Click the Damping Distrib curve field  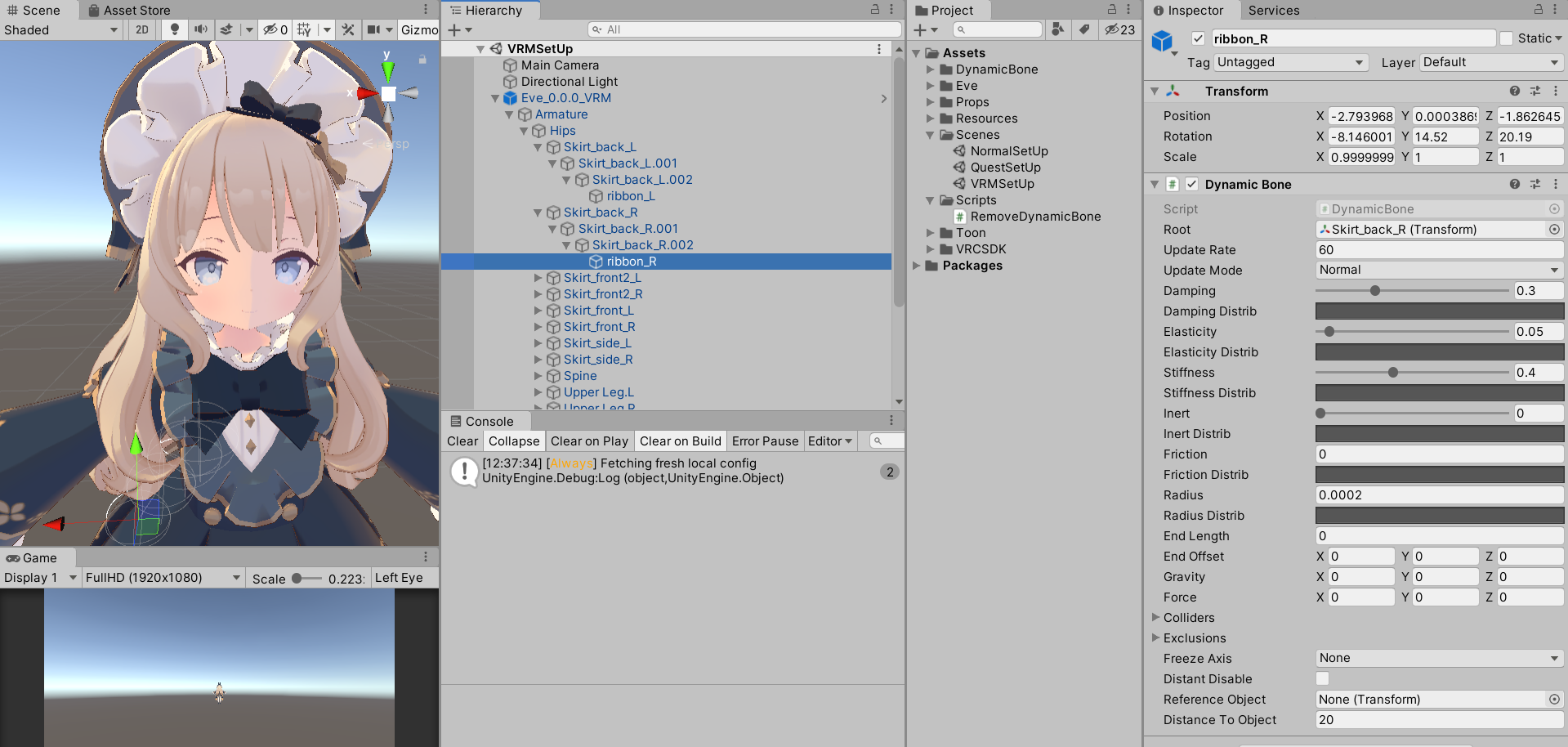tap(1439, 311)
